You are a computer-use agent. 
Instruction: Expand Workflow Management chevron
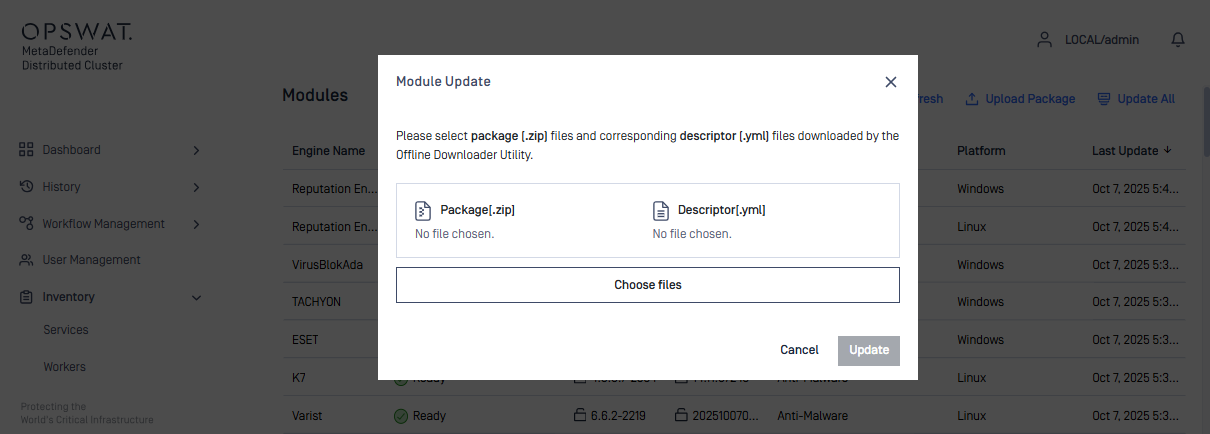[x=196, y=224]
